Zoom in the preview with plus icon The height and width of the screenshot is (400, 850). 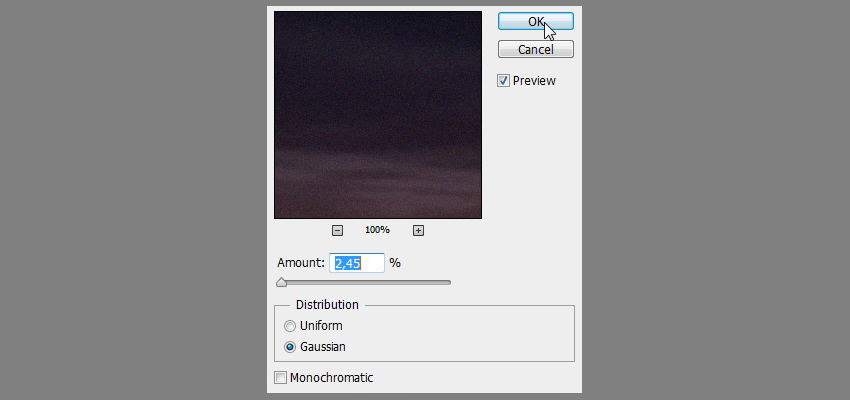(418, 230)
